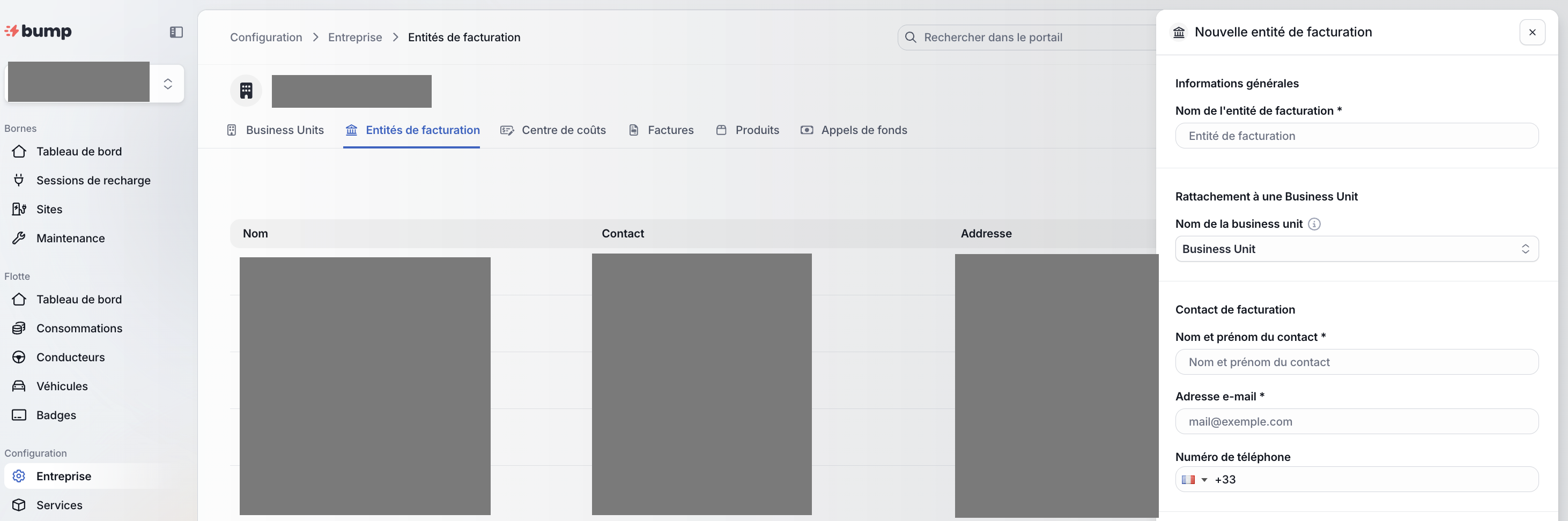Open Consommations coins icon
The width and height of the screenshot is (1568, 521).
[x=19, y=328]
